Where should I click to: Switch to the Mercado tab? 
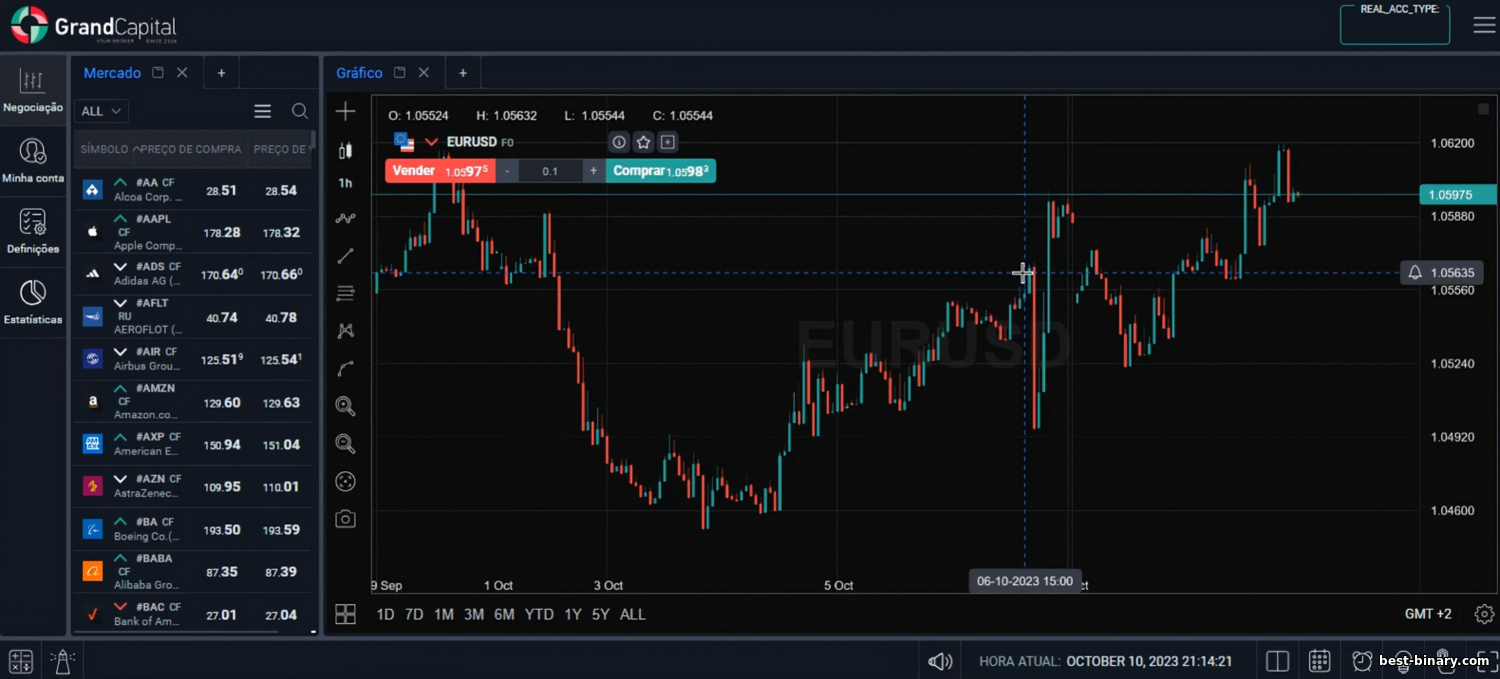(x=112, y=73)
